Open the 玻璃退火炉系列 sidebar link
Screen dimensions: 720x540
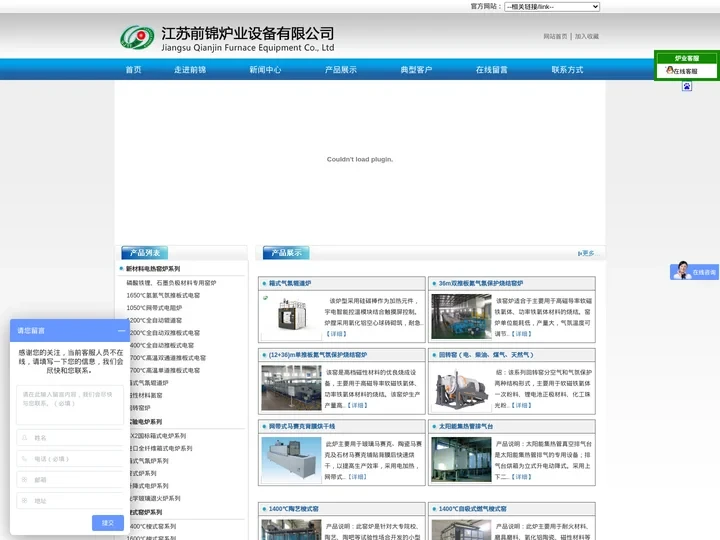point(156,498)
